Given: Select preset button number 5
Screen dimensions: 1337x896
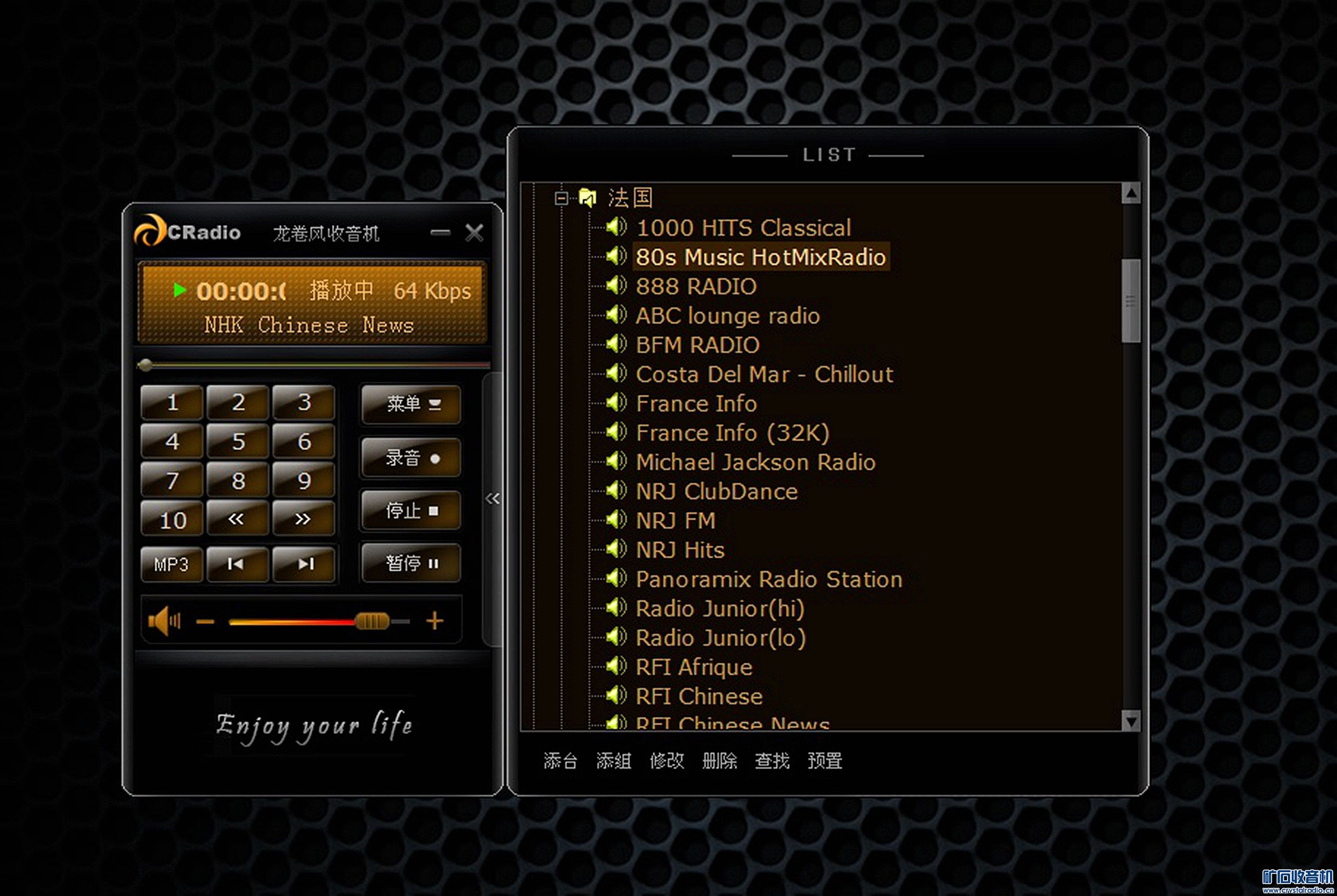Looking at the screenshot, I should pyautogui.click(x=238, y=442).
